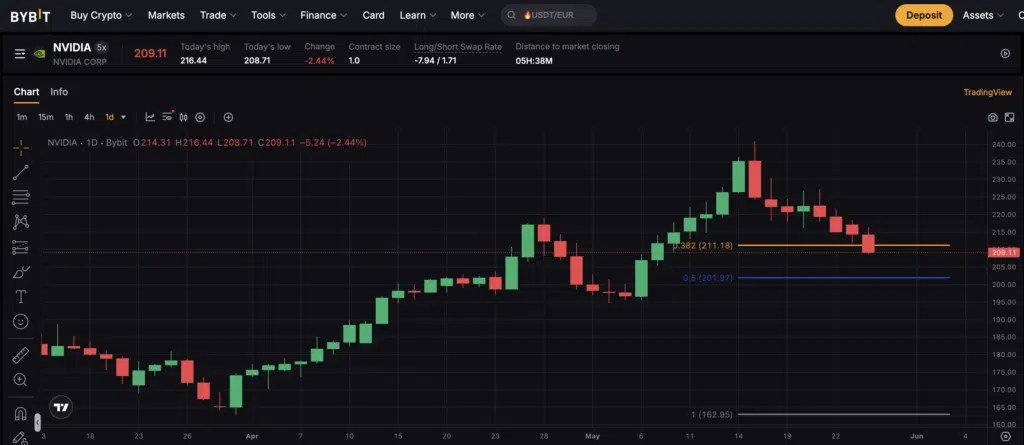This screenshot has height=445, width=1024.
Task: Expand the Learn dropdown menu
Action: pos(418,15)
